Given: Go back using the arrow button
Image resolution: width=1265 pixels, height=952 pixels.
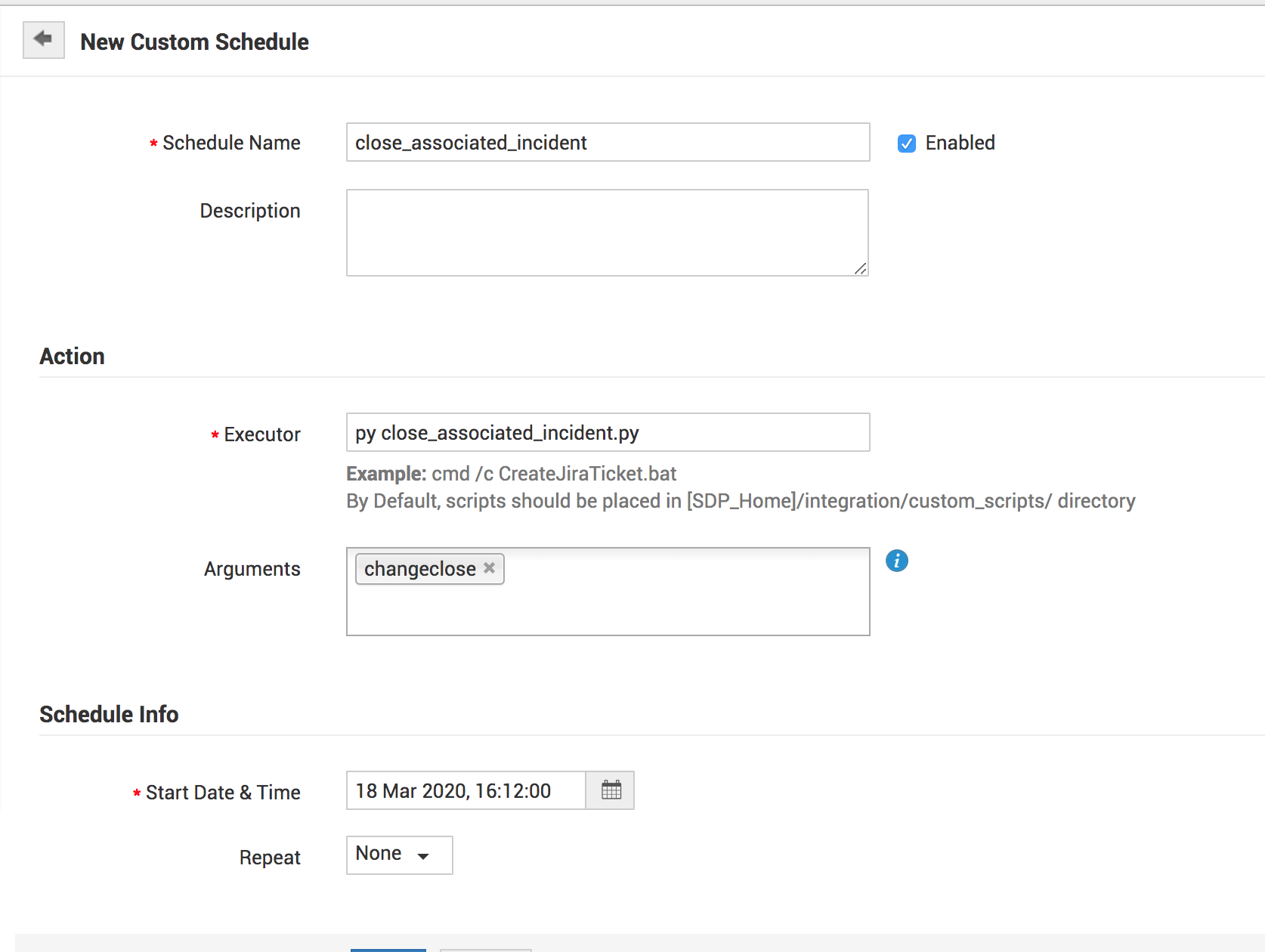Looking at the screenshot, I should point(43,40).
